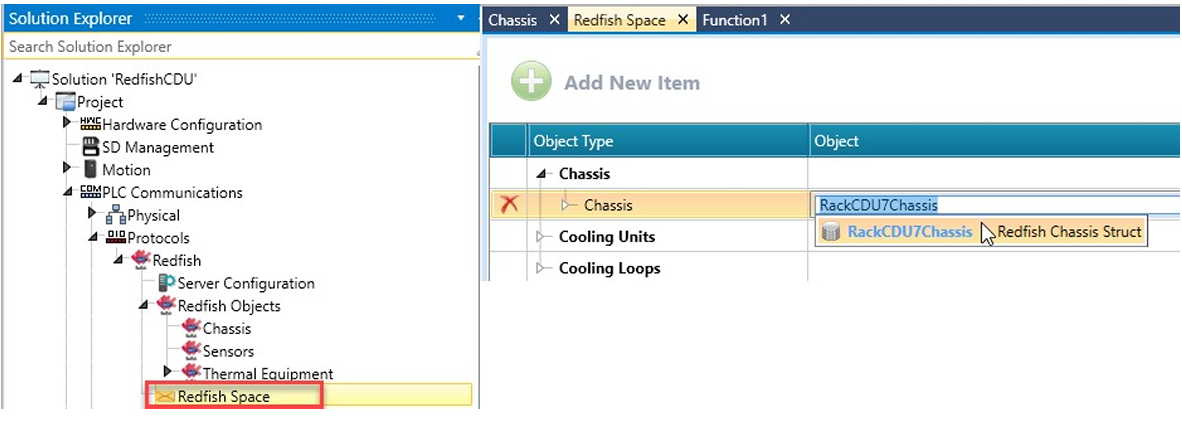Click the SD Management card icon
Image resolution: width=1182 pixels, height=428 pixels.
tap(91, 147)
